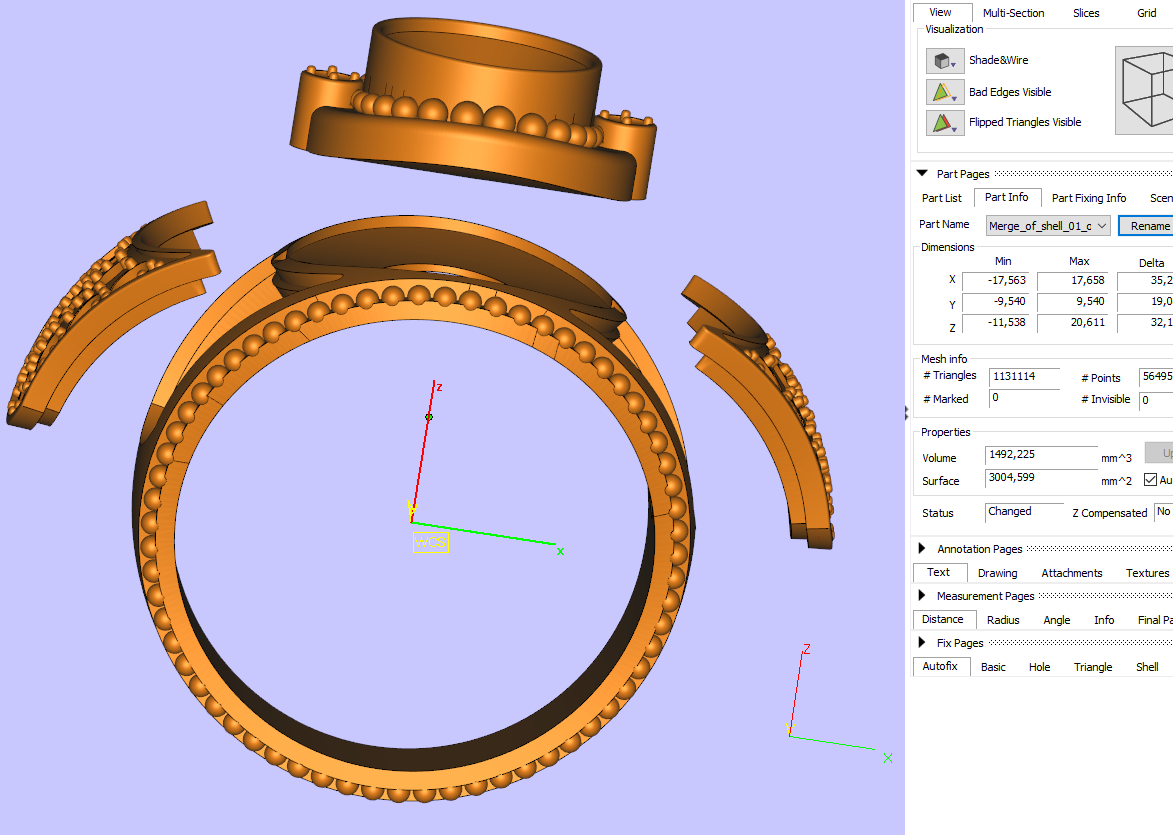Select the Autofix tab
This screenshot has height=835, width=1173.
[x=940, y=667]
